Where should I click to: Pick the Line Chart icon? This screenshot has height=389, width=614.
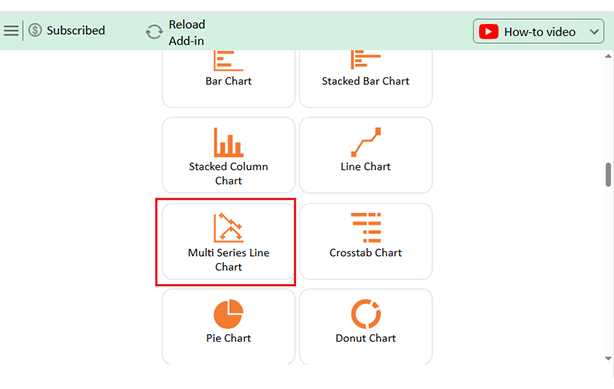click(x=366, y=142)
